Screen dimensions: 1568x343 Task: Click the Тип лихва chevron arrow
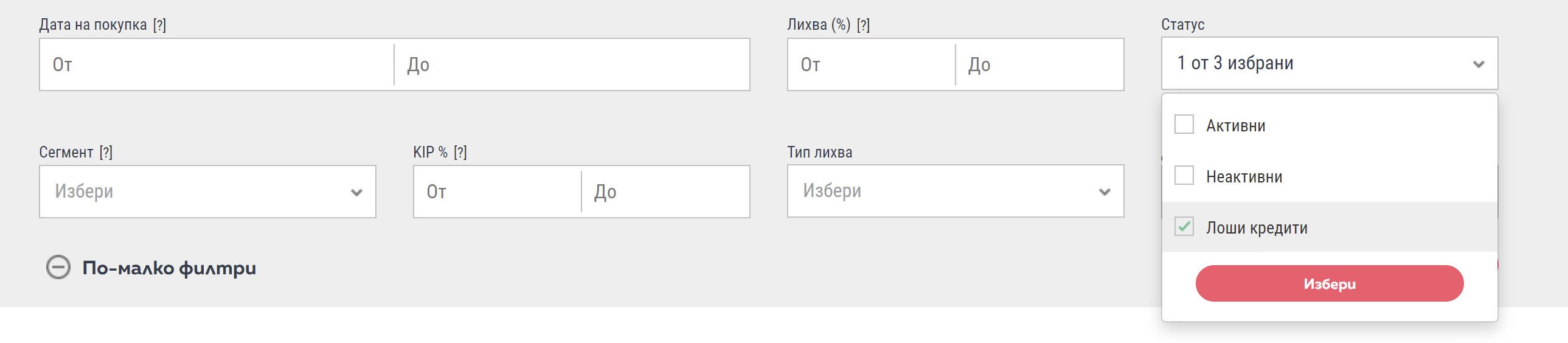(1104, 192)
